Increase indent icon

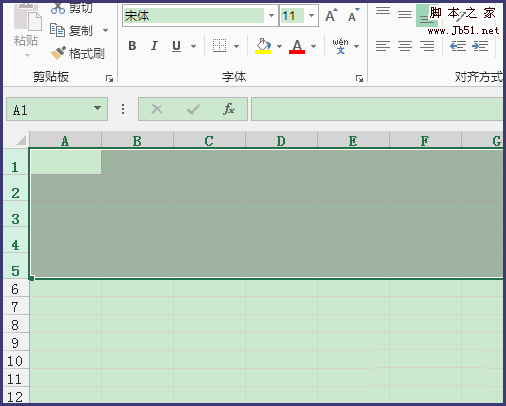480,46
